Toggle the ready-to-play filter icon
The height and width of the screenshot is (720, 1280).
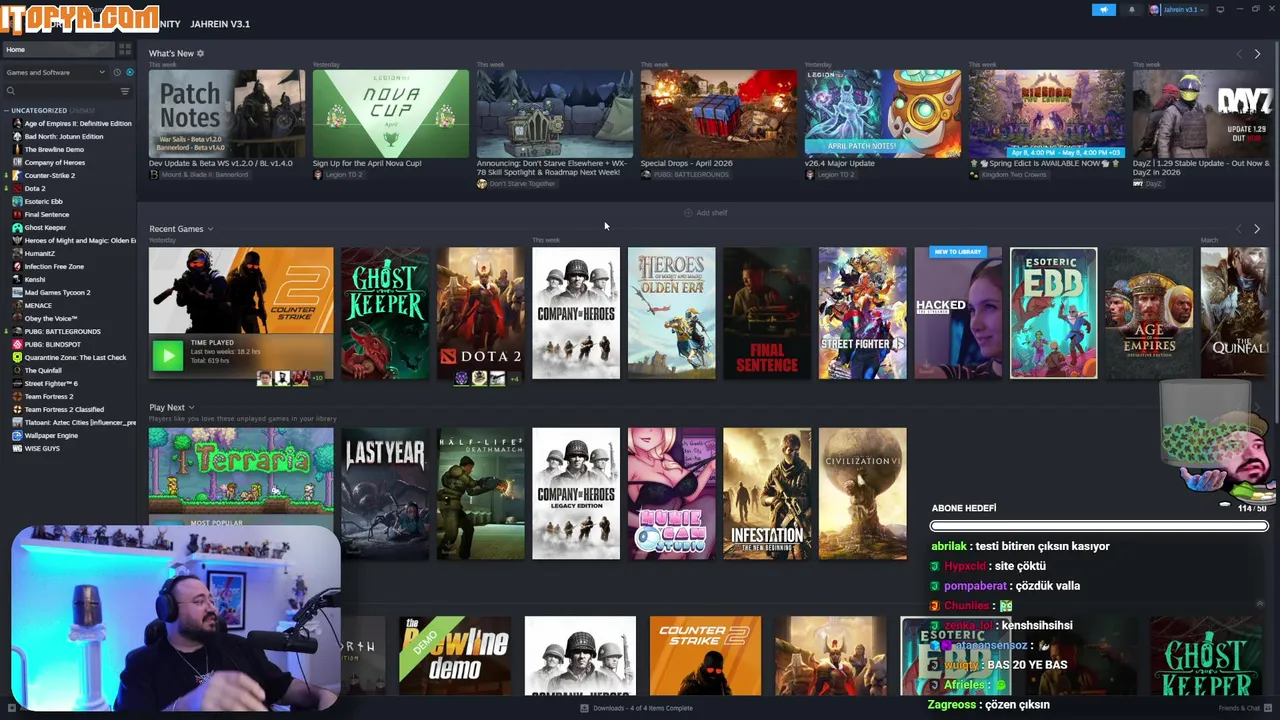pos(129,72)
